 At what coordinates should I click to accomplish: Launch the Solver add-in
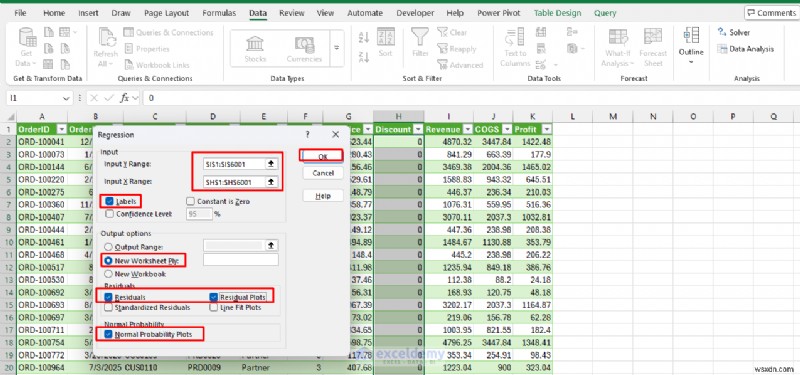[734, 33]
